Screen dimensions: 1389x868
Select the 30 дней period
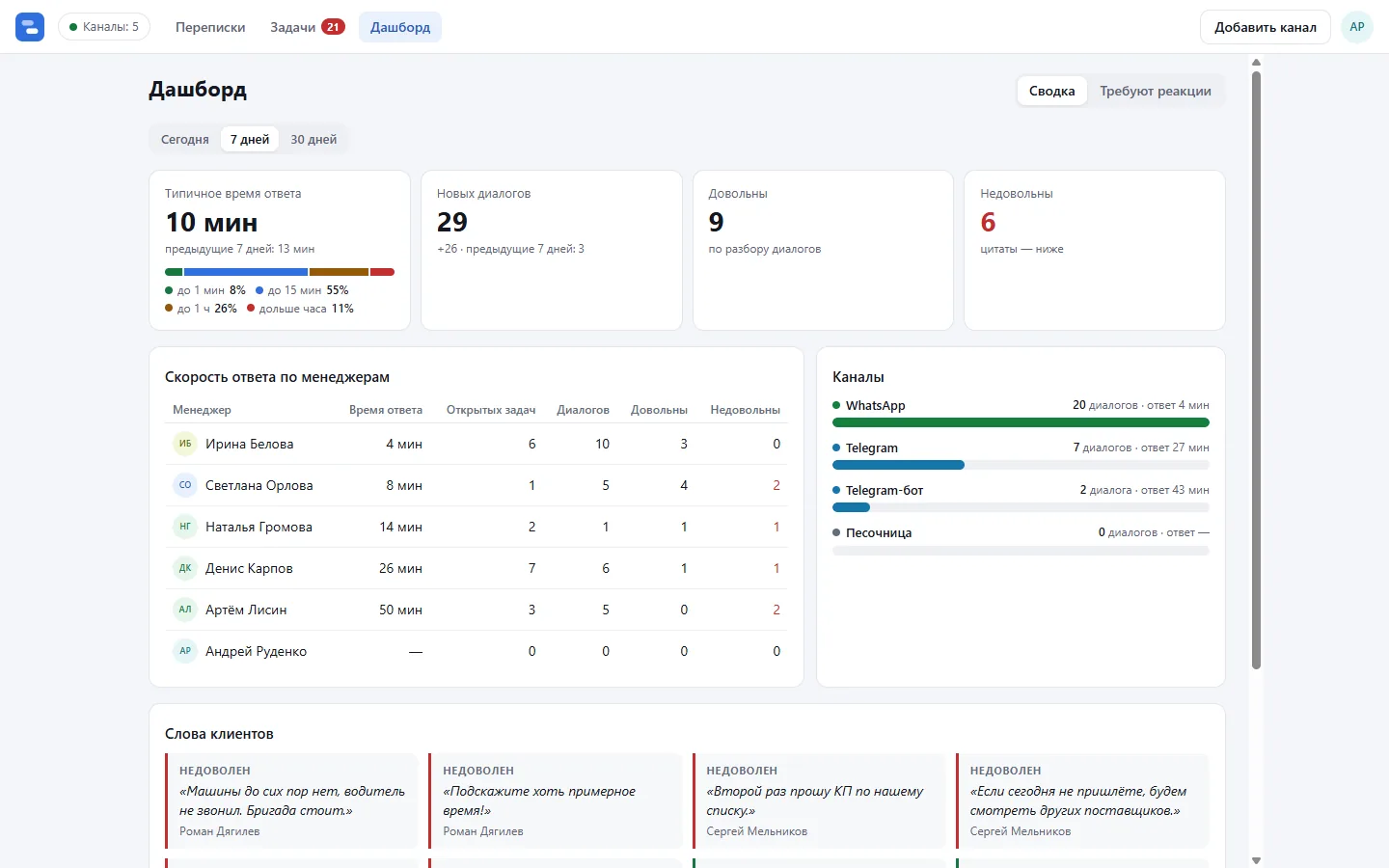(313, 139)
